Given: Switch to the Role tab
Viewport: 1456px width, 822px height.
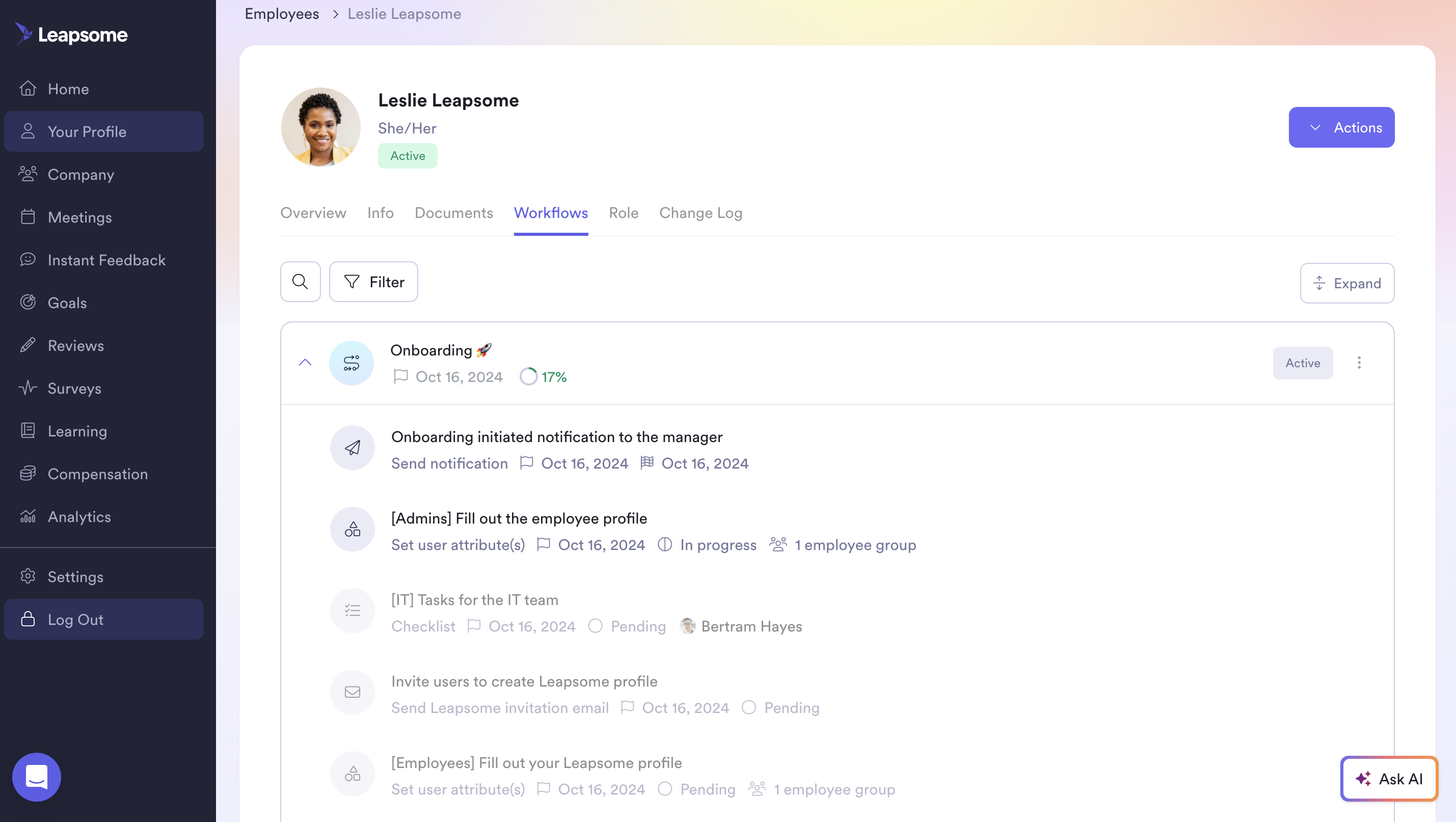Looking at the screenshot, I should pyautogui.click(x=624, y=212).
